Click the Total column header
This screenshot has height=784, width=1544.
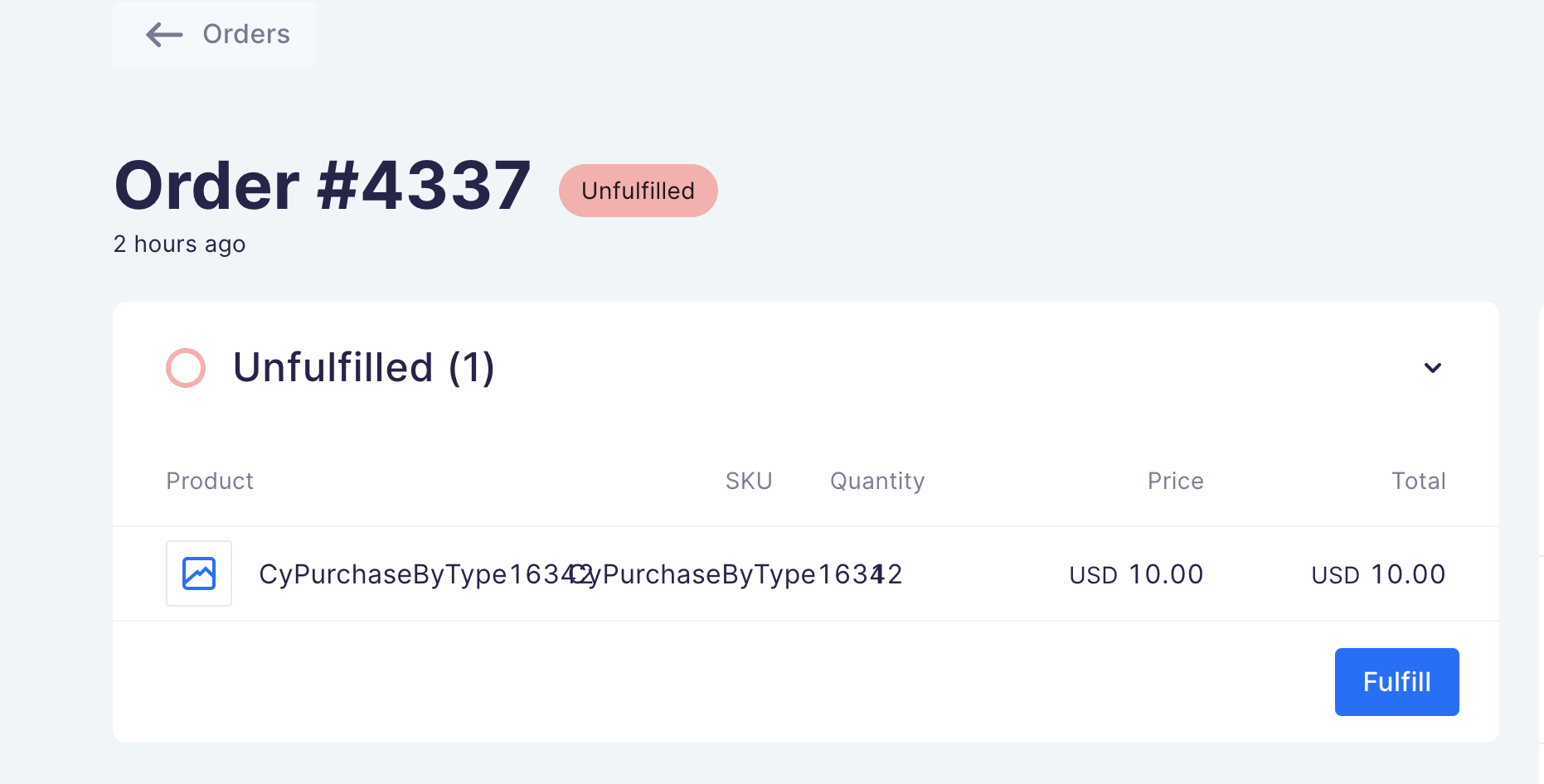[x=1418, y=481]
